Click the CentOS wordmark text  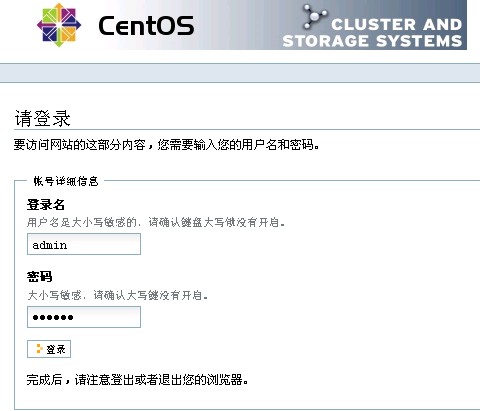coord(146,25)
